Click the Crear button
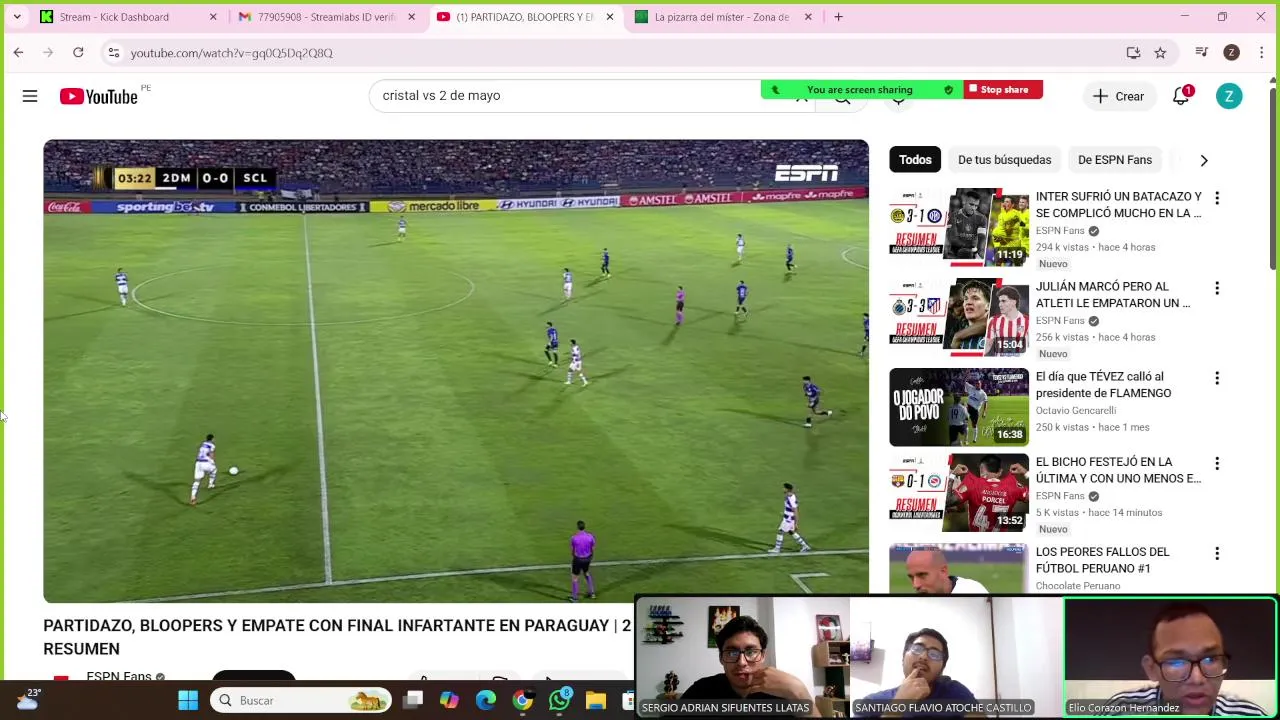 (1118, 96)
